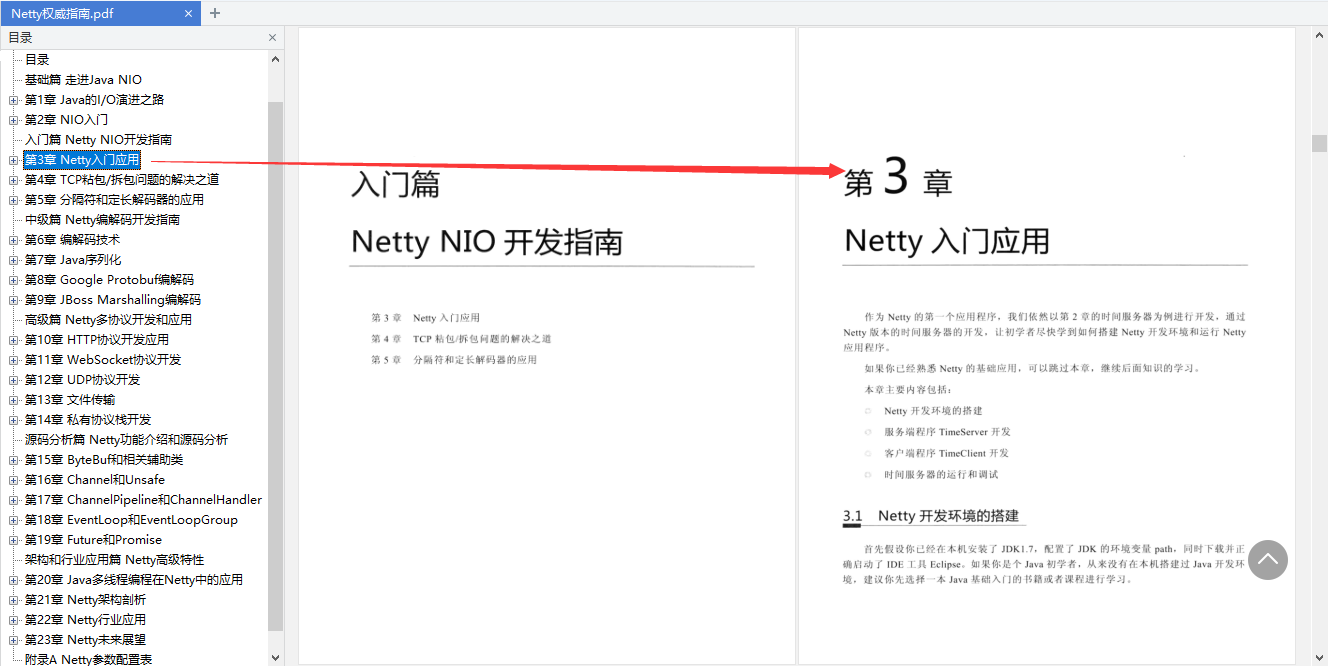Expand 第19章 Future和Promise node

(13, 540)
